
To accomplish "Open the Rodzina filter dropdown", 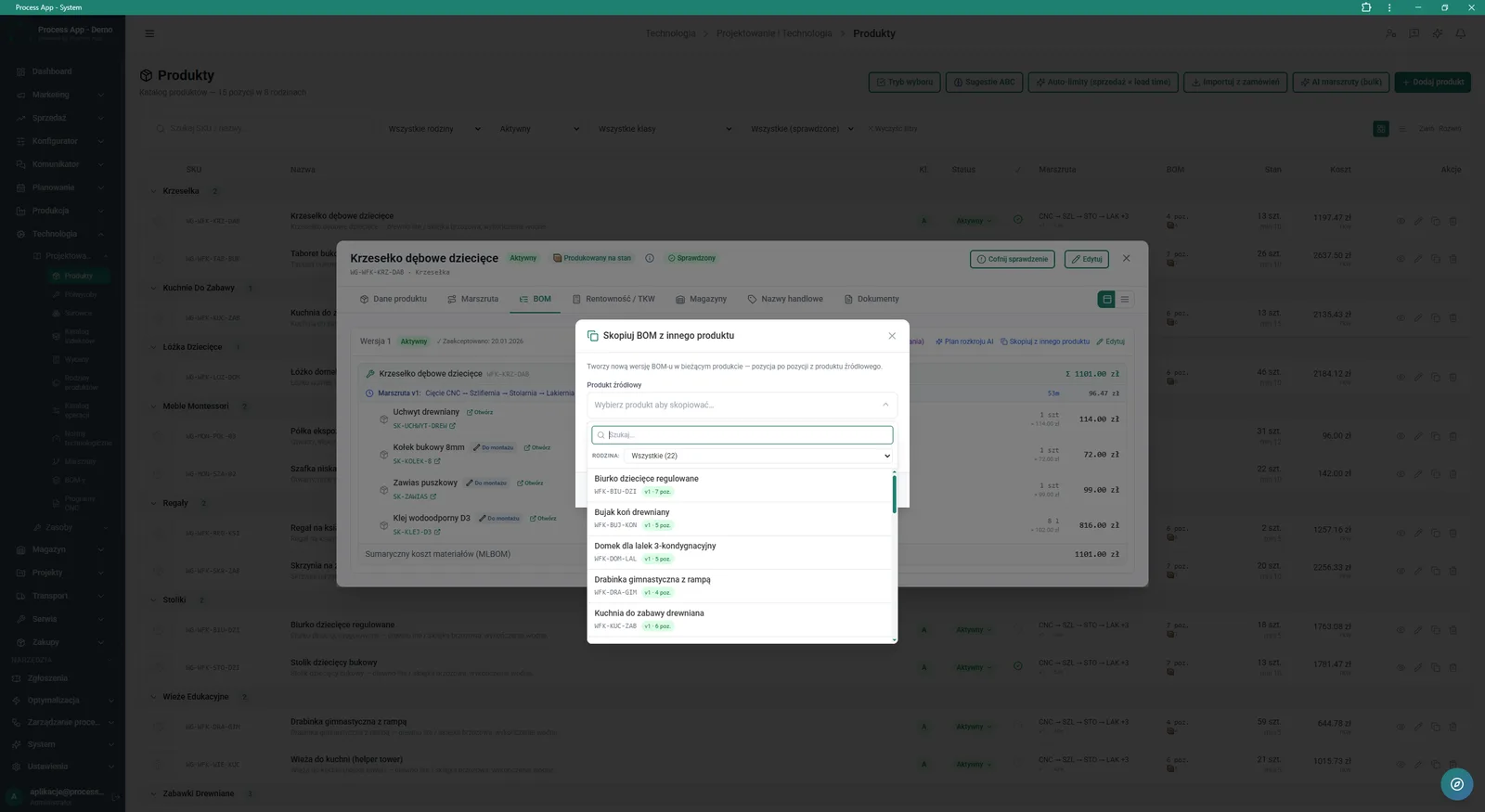I will [x=759, y=456].
